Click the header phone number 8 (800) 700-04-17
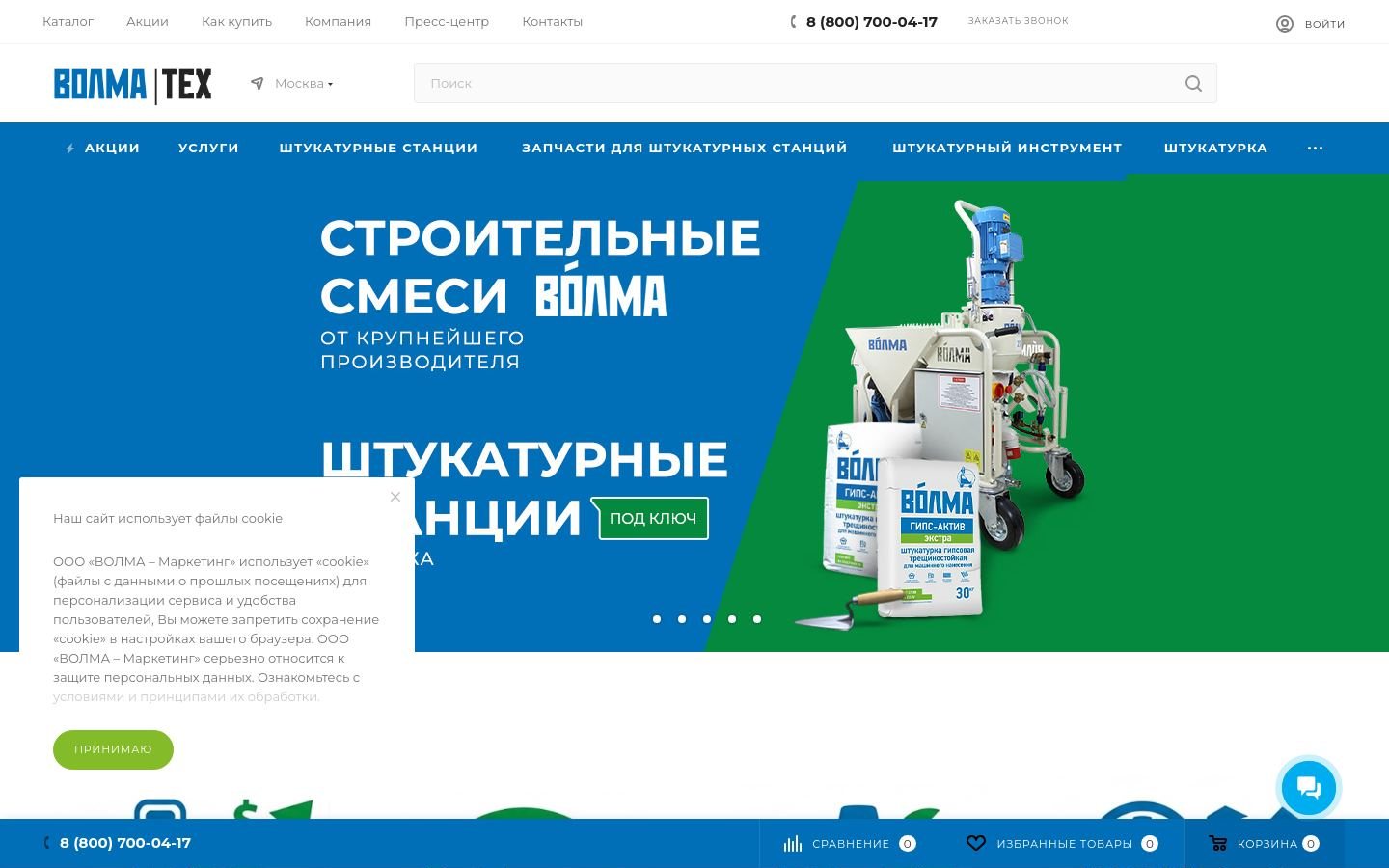This screenshot has height=868, width=1389. [872, 22]
